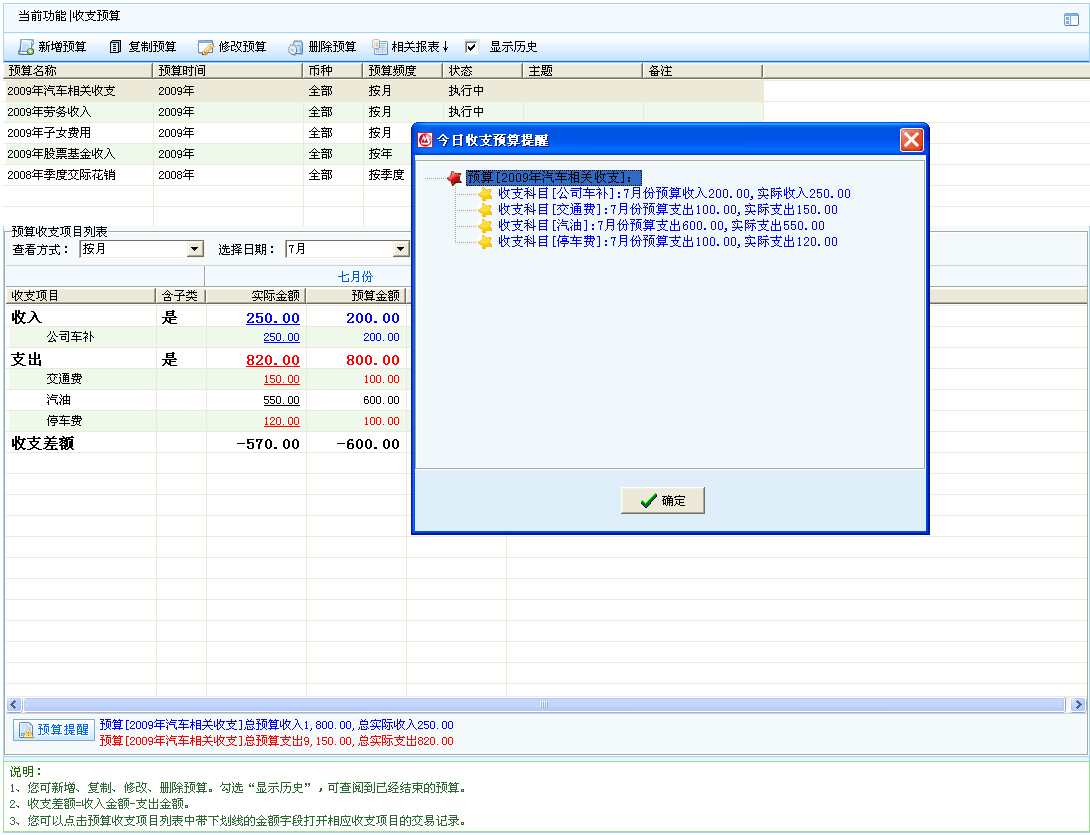Click the panel layout icon at top right
The width and height of the screenshot is (1090, 835).
click(x=1071, y=19)
